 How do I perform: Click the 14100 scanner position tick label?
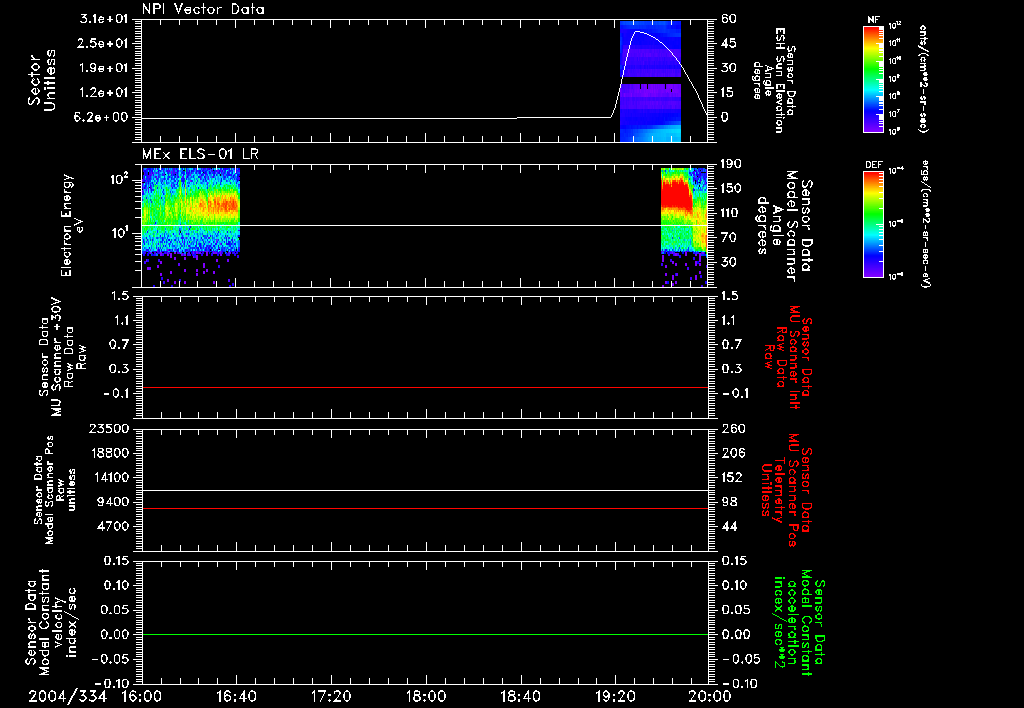[x=108, y=477]
